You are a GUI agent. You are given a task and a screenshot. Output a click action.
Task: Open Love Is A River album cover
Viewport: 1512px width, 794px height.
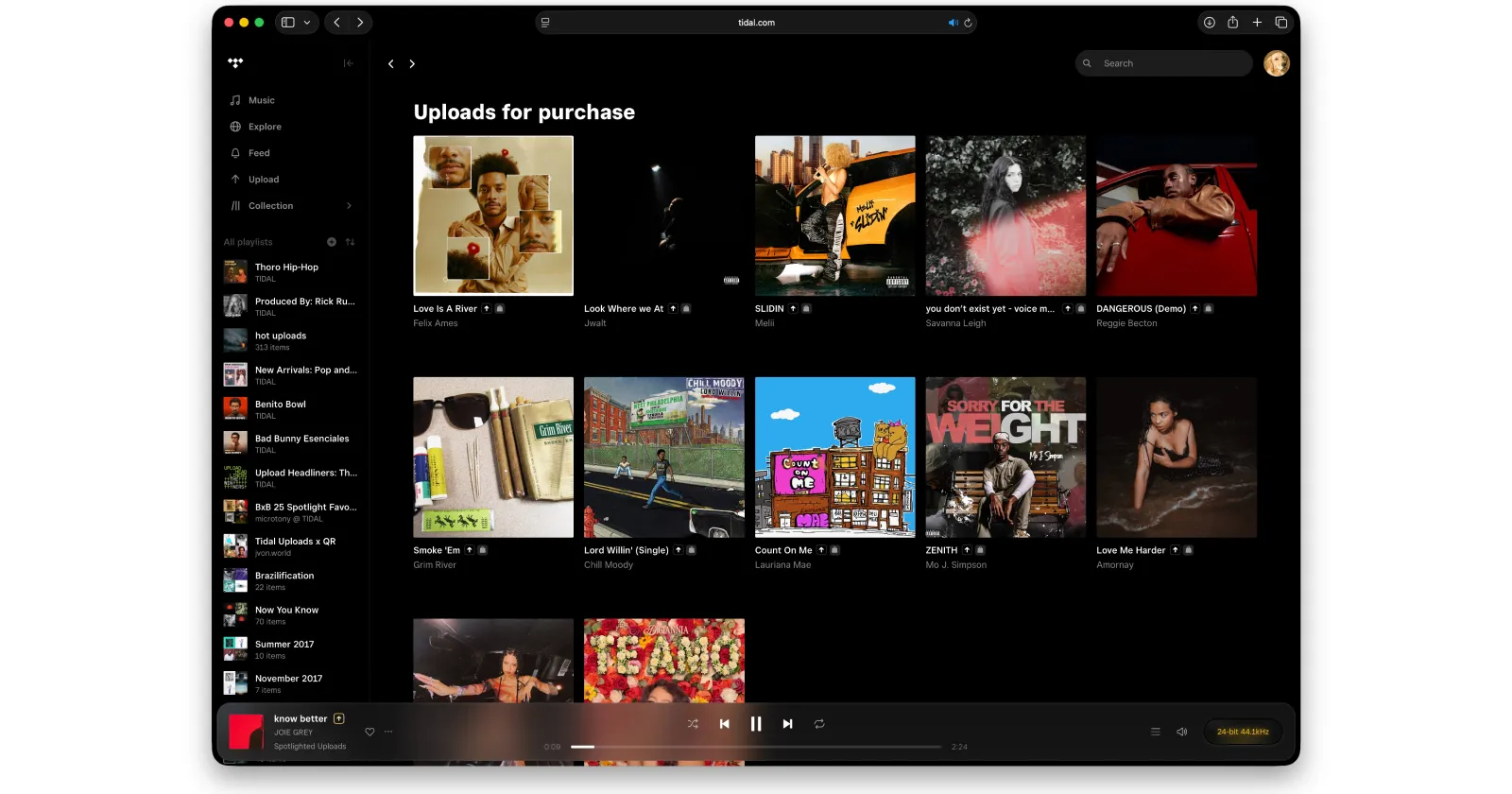click(493, 216)
